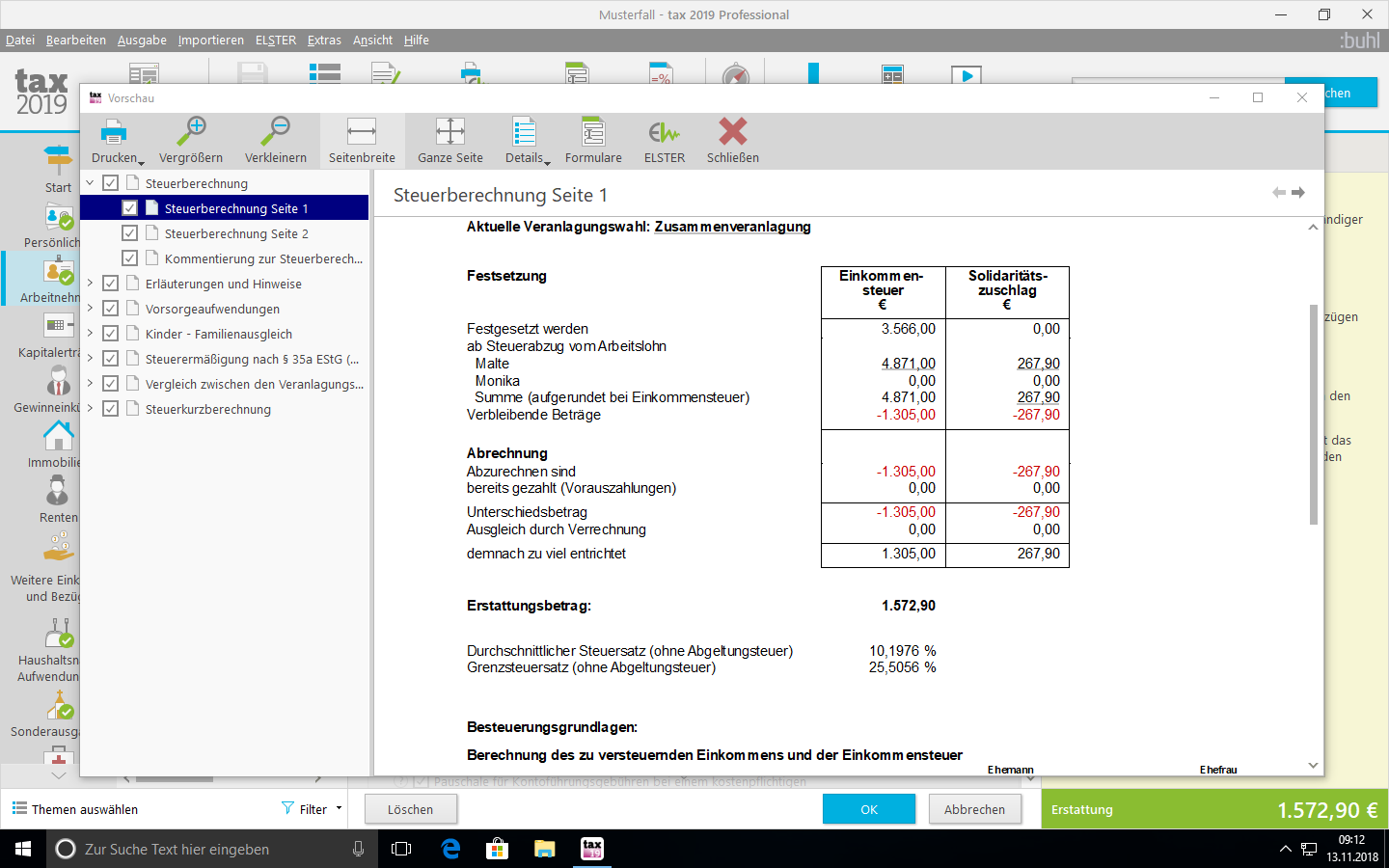Expand Steuerermäßigung nach § 35a node
The height and width of the screenshot is (868, 1389).
(90, 359)
